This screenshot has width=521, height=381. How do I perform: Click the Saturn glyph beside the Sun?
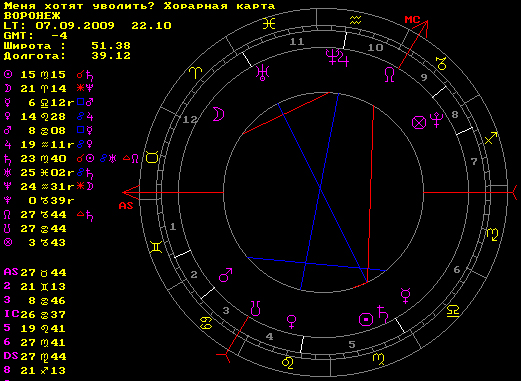382,314
